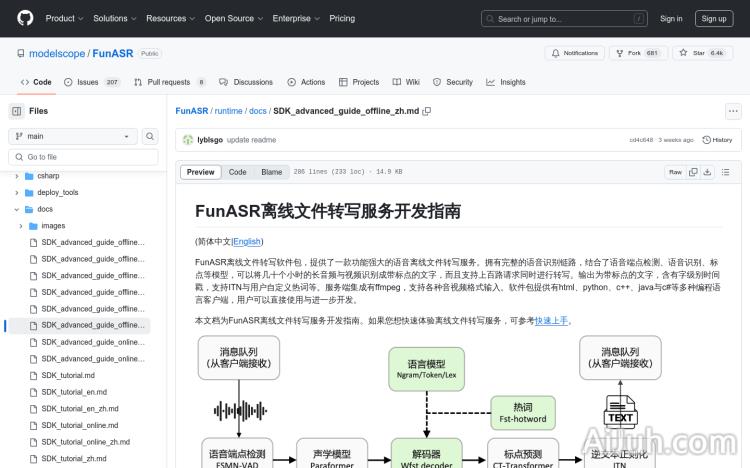Image resolution: width=750 pixels, height=468 pixels.
Task: Download the raw file icon
Action: [x=708, y=172]
